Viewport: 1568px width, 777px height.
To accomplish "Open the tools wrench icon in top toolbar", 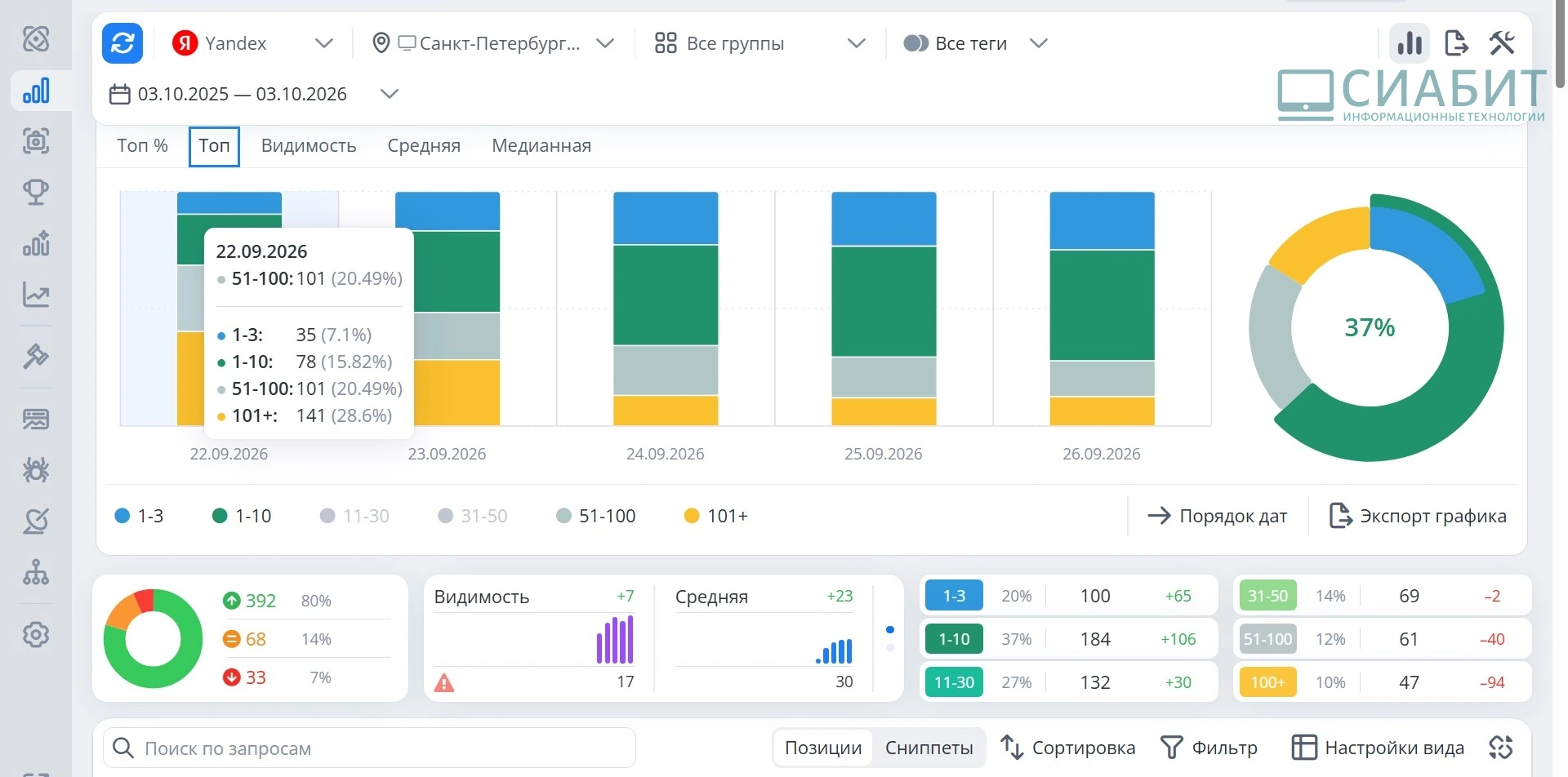I will pyautogui.click(x=1502, y=42).
